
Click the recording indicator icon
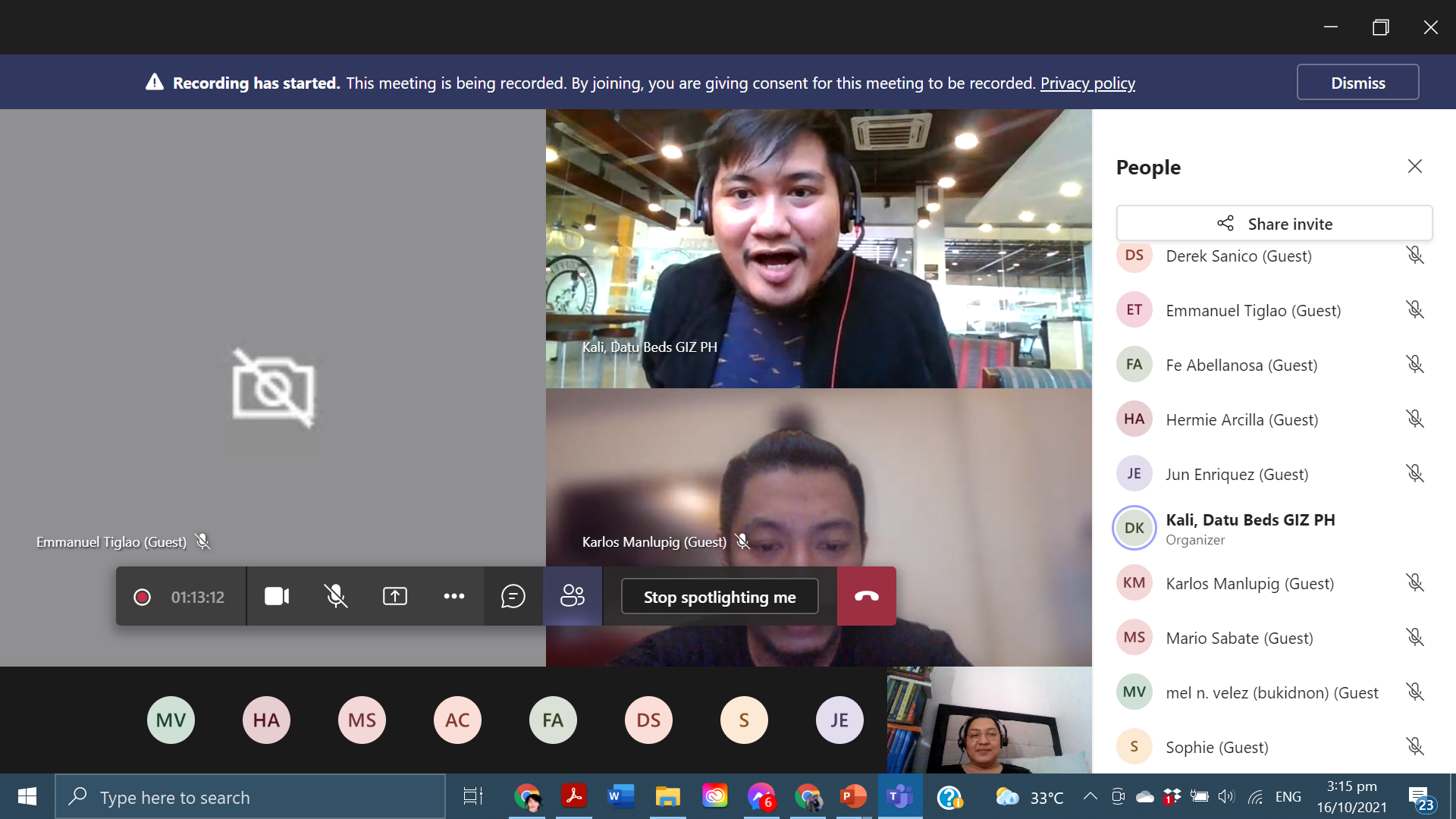(x=142, y=598)
